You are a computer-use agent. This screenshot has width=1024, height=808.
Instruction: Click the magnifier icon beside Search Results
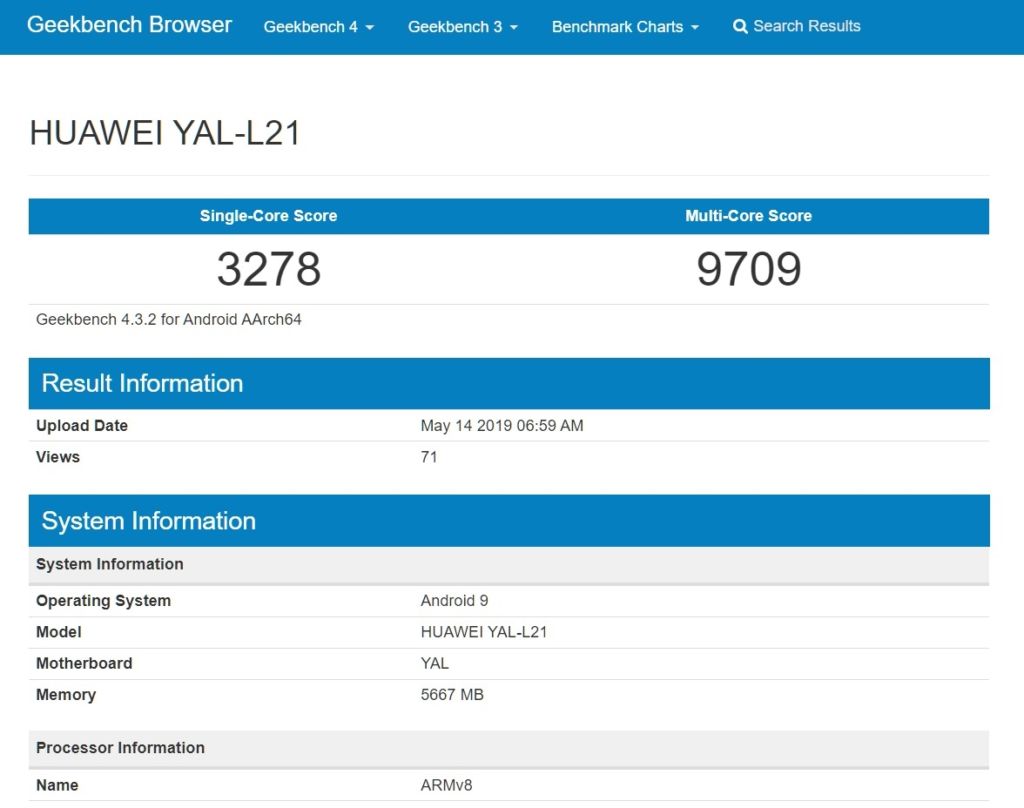(740, 27)
